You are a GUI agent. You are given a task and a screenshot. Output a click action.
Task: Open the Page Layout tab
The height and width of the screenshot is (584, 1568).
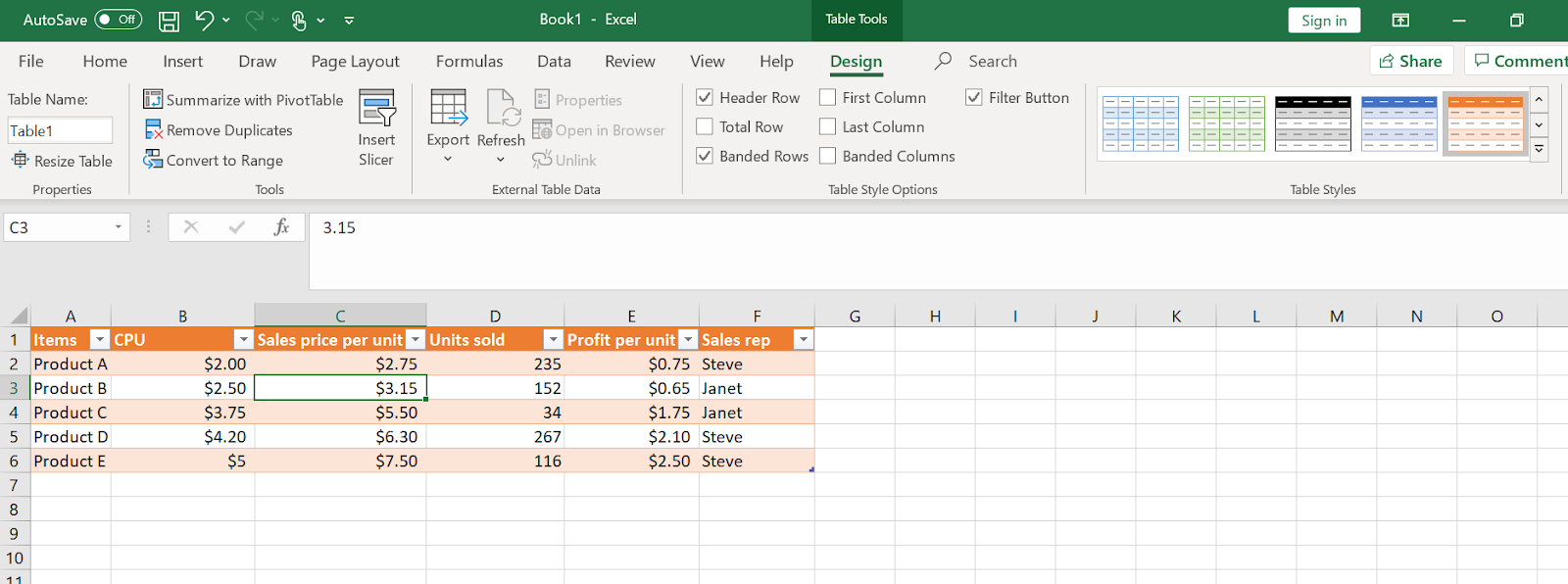[355, 61]
